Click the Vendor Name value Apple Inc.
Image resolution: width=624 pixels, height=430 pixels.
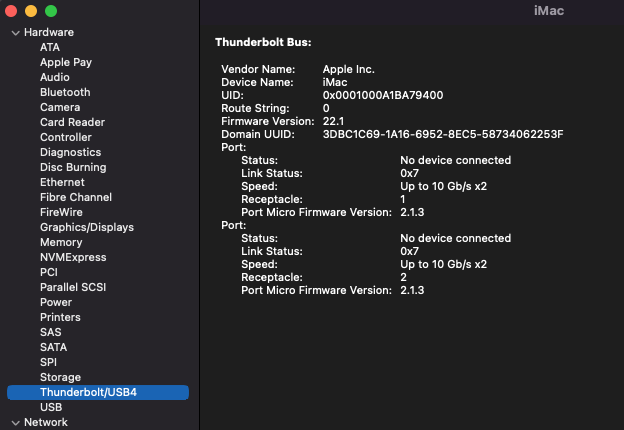point(349,69)
